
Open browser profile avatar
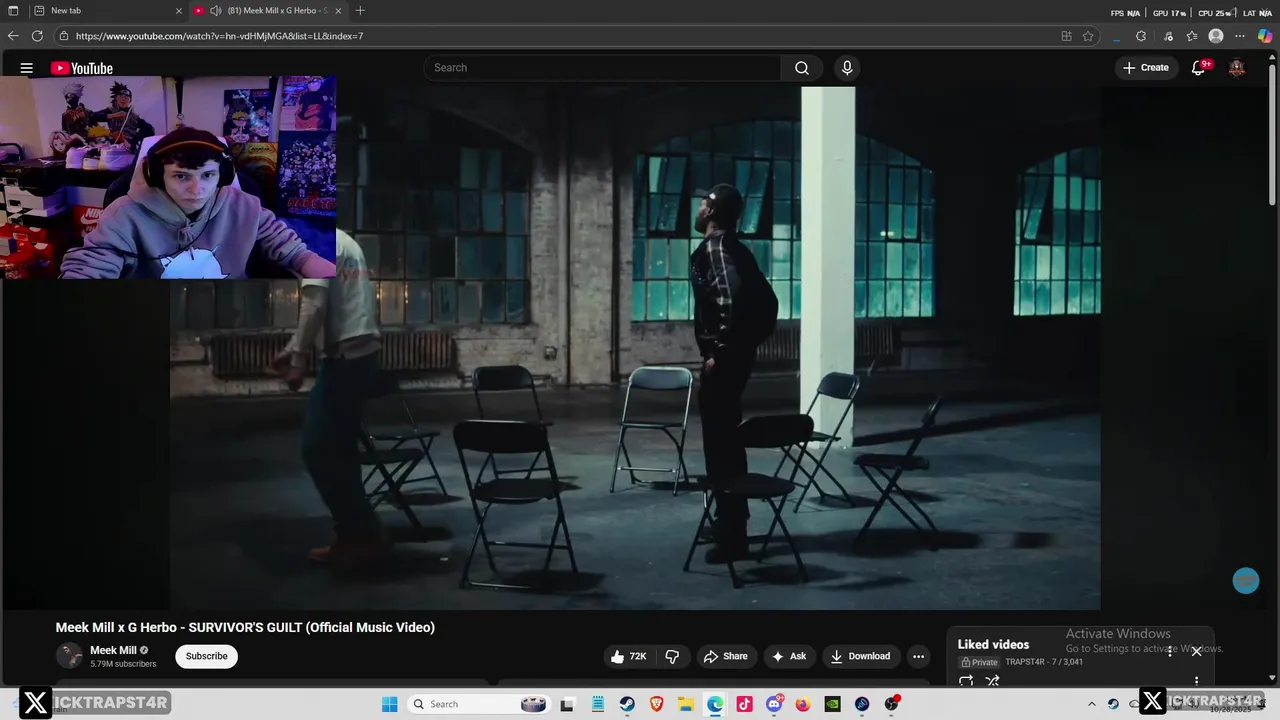click(x=1216, y=36)
